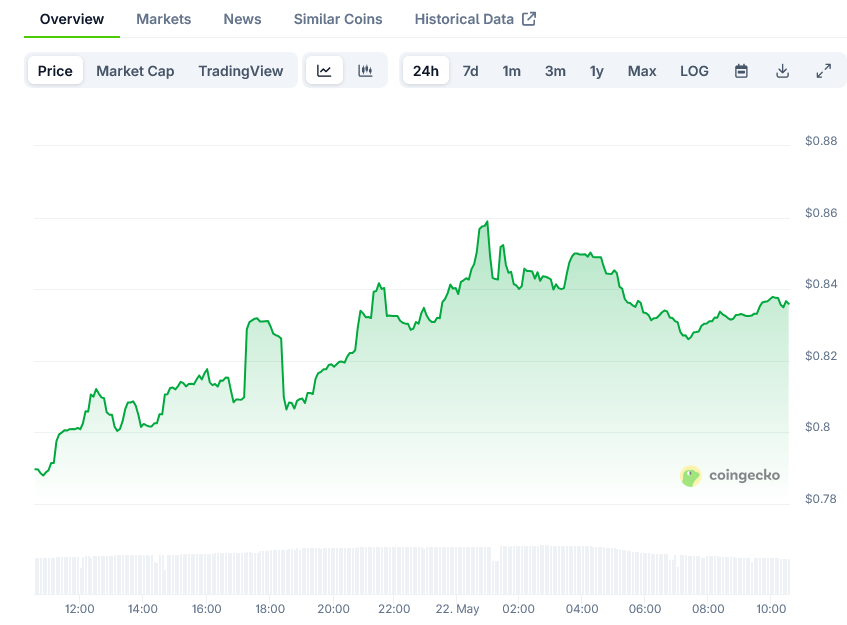Switch to TradingView chart mode

(x=240, y=71)
